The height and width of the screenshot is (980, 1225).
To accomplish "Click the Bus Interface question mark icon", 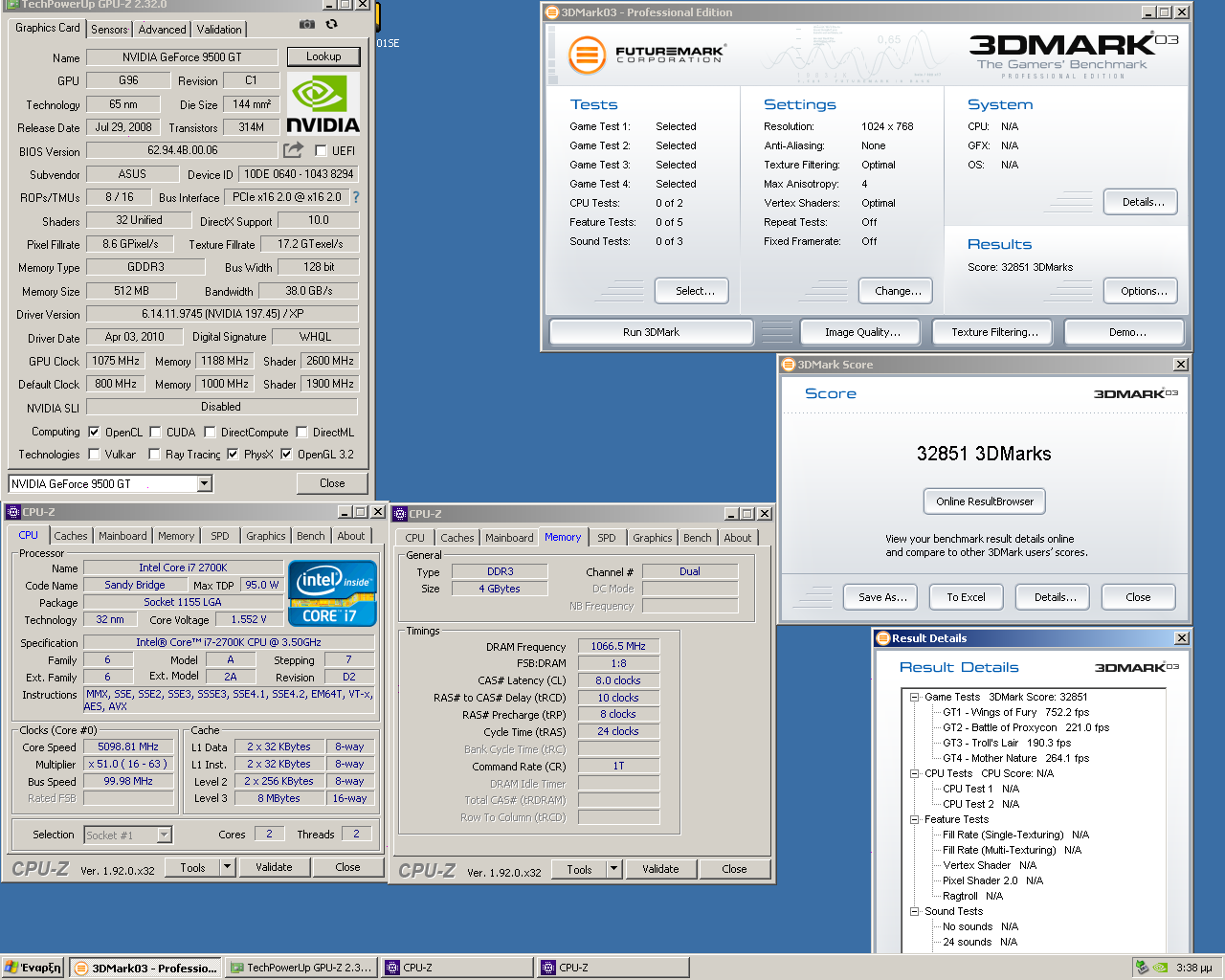I will click(x=356, y=197).
